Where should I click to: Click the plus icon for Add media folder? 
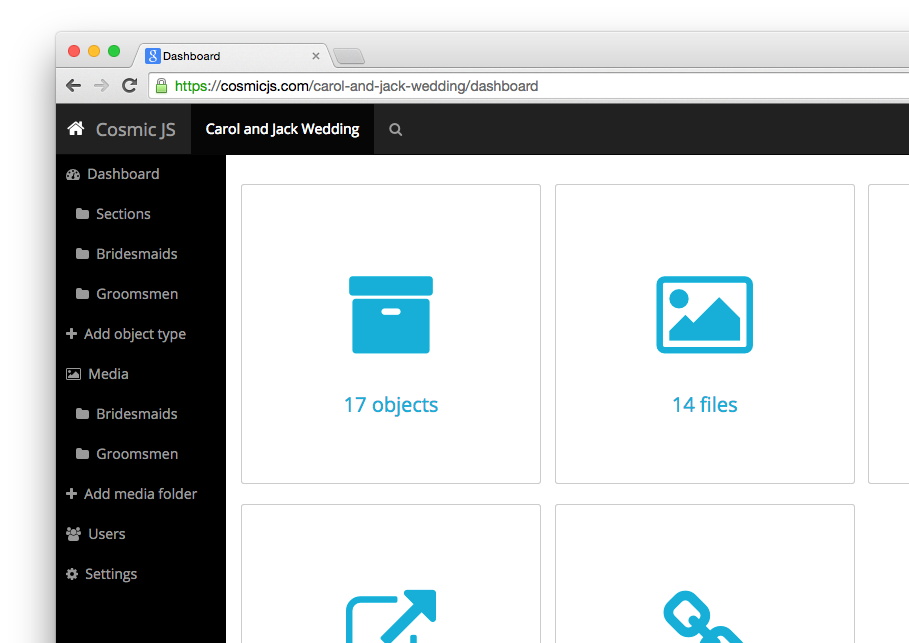pyautogui.click(x=71, y=493)
